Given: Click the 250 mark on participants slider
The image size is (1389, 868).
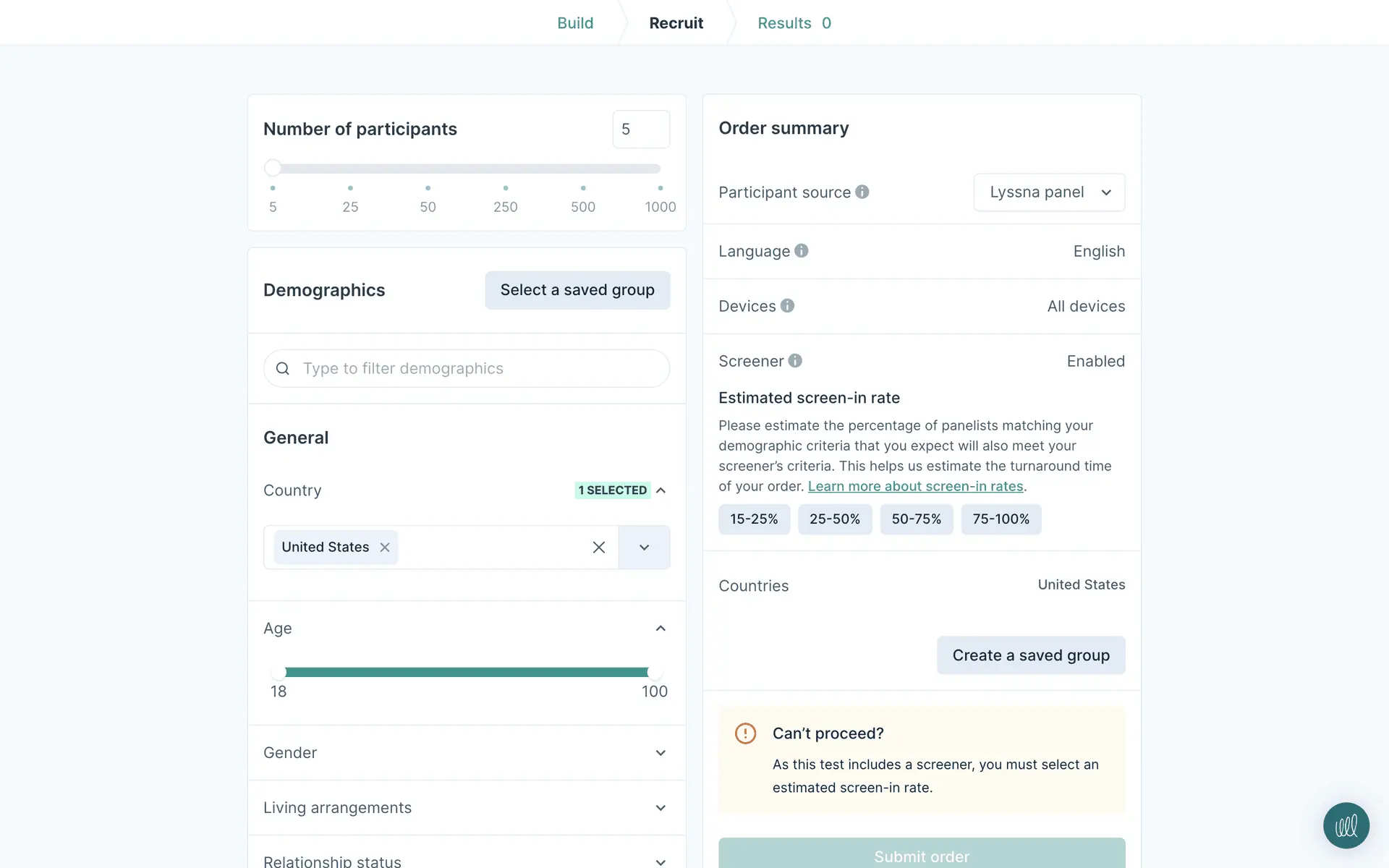Looking at the screenshot, I should pos(505,188).
